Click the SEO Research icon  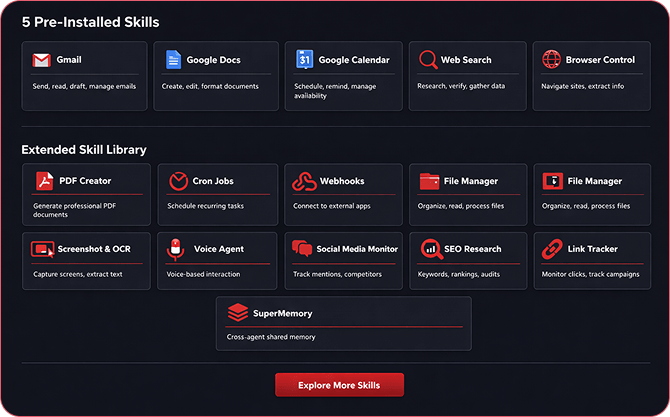430,249
